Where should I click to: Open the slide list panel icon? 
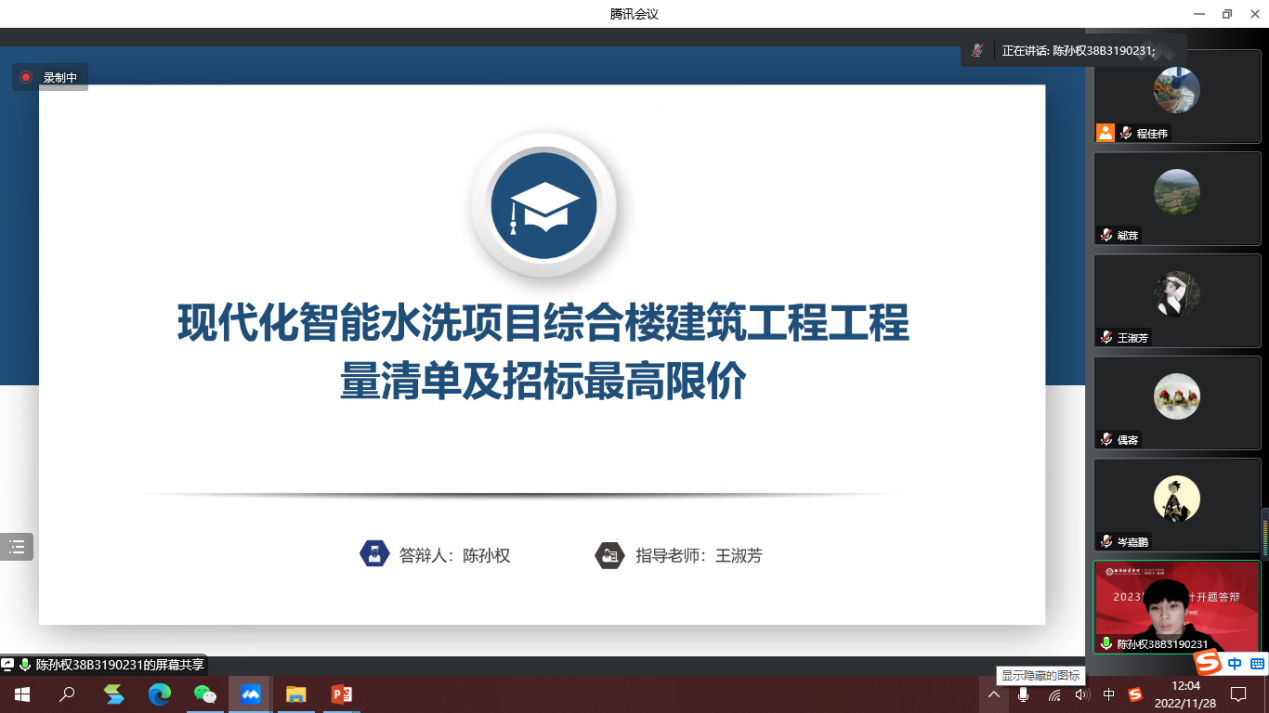click(x=17, y=547)
